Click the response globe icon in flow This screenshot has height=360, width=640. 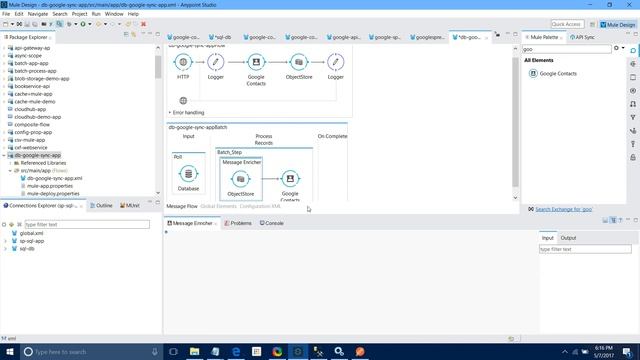pyautogui.click(x=183, y=101)
